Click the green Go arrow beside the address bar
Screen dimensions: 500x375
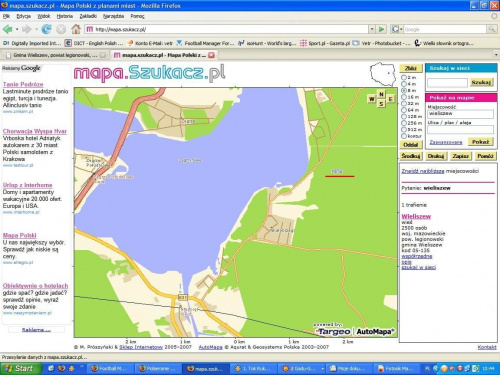382,29
